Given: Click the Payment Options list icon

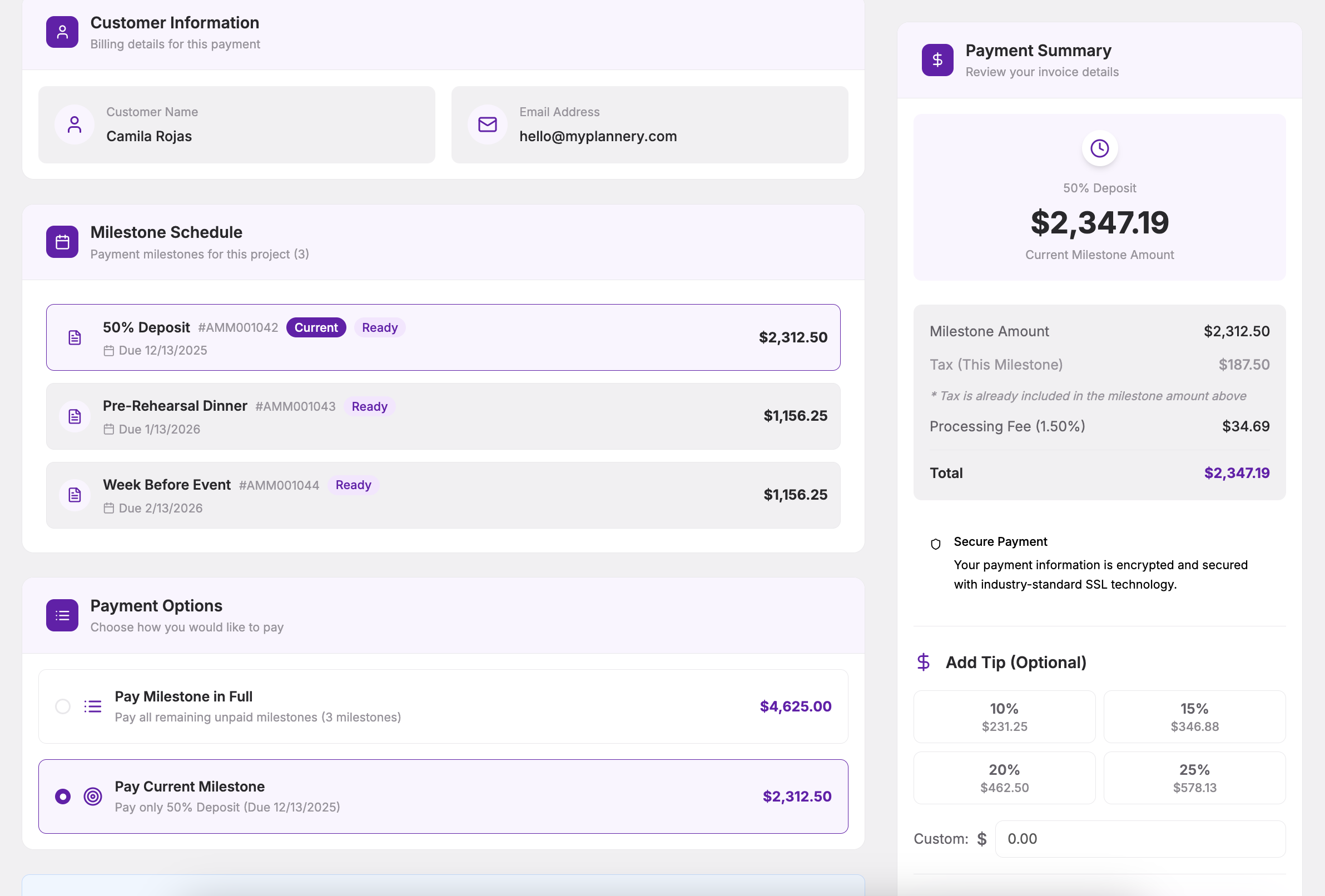Looking at the screenshot, I should pyautogui.click(x=62, y=615).
